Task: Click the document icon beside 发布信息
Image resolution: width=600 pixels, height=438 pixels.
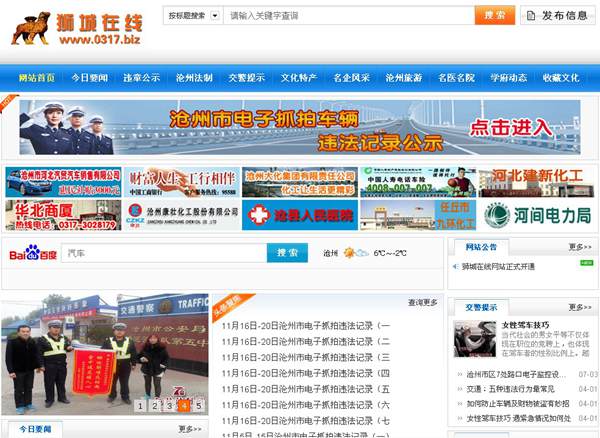Action: coord(531,16)
